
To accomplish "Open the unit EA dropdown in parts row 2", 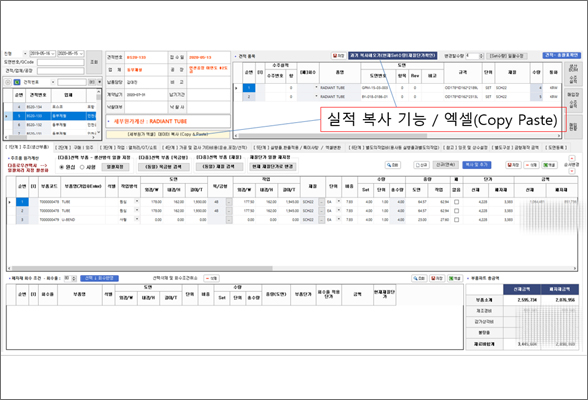I will pos(339,211).
